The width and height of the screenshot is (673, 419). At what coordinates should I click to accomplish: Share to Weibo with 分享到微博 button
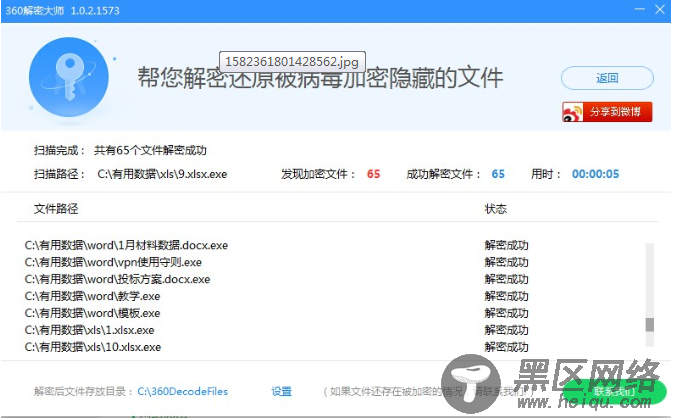[x=607, y=112]
